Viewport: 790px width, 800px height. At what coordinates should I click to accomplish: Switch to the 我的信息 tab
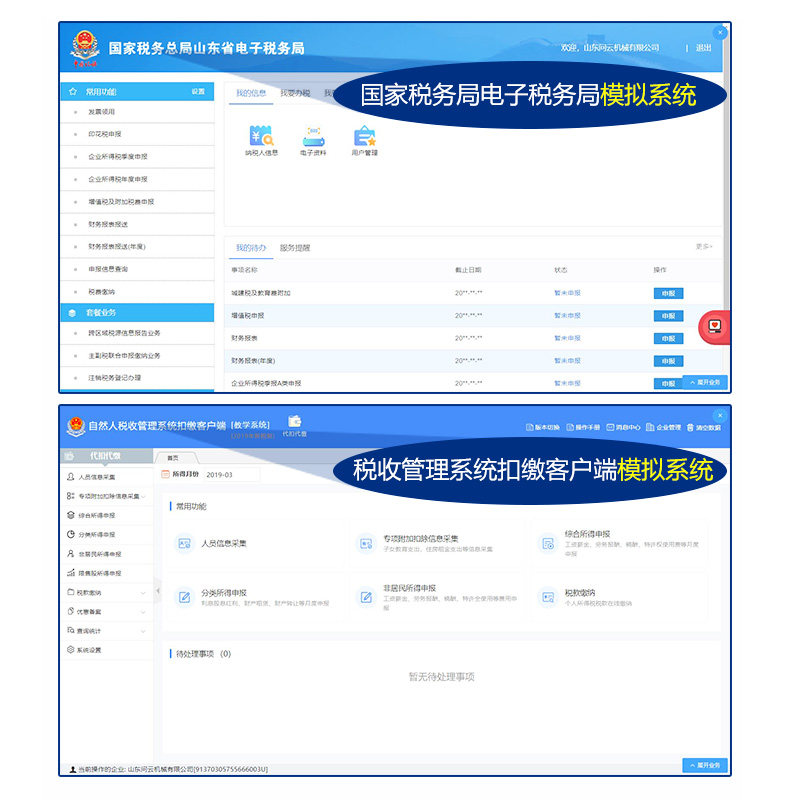click(x=251, y=93)
